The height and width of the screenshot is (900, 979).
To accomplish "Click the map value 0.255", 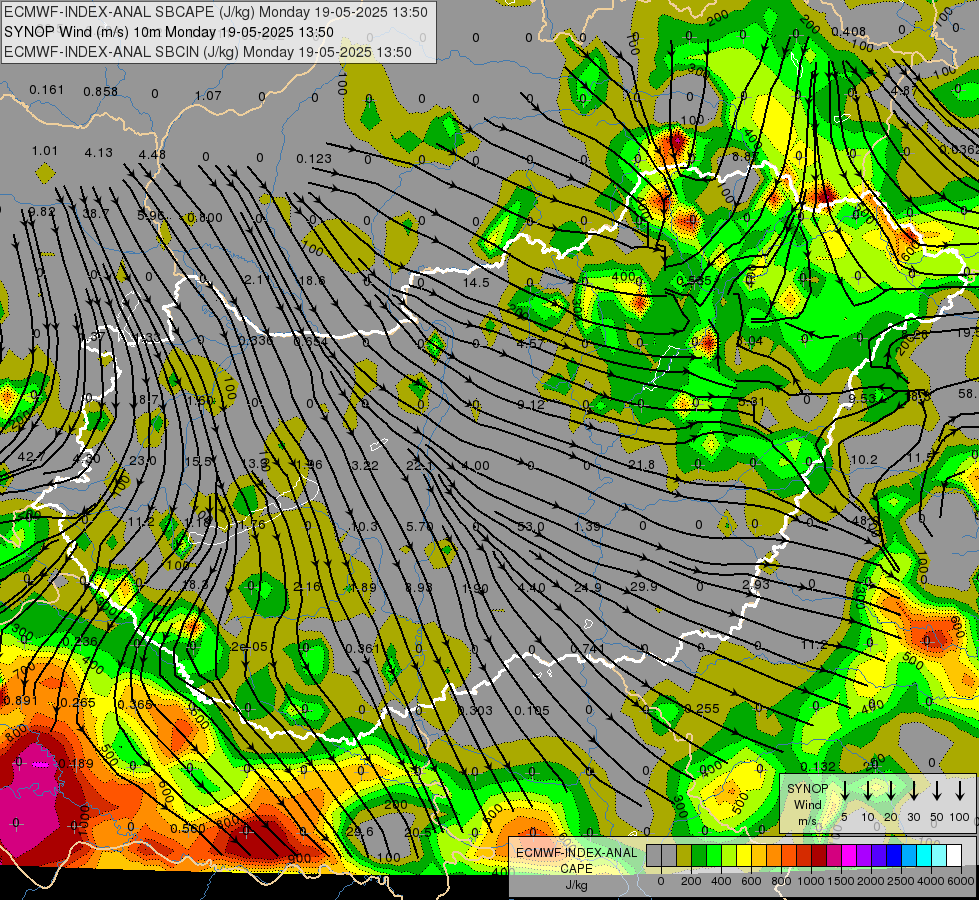I will click(702, 708).
